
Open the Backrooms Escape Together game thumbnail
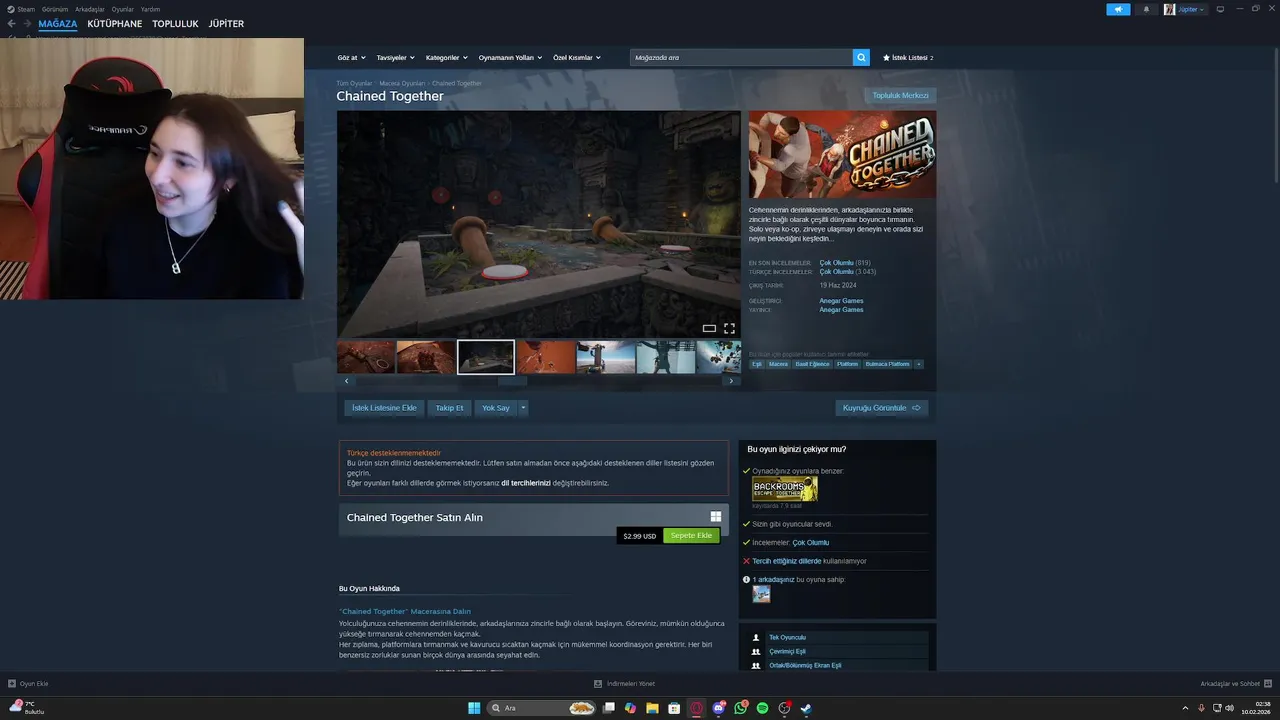click(x=785, y=489)
